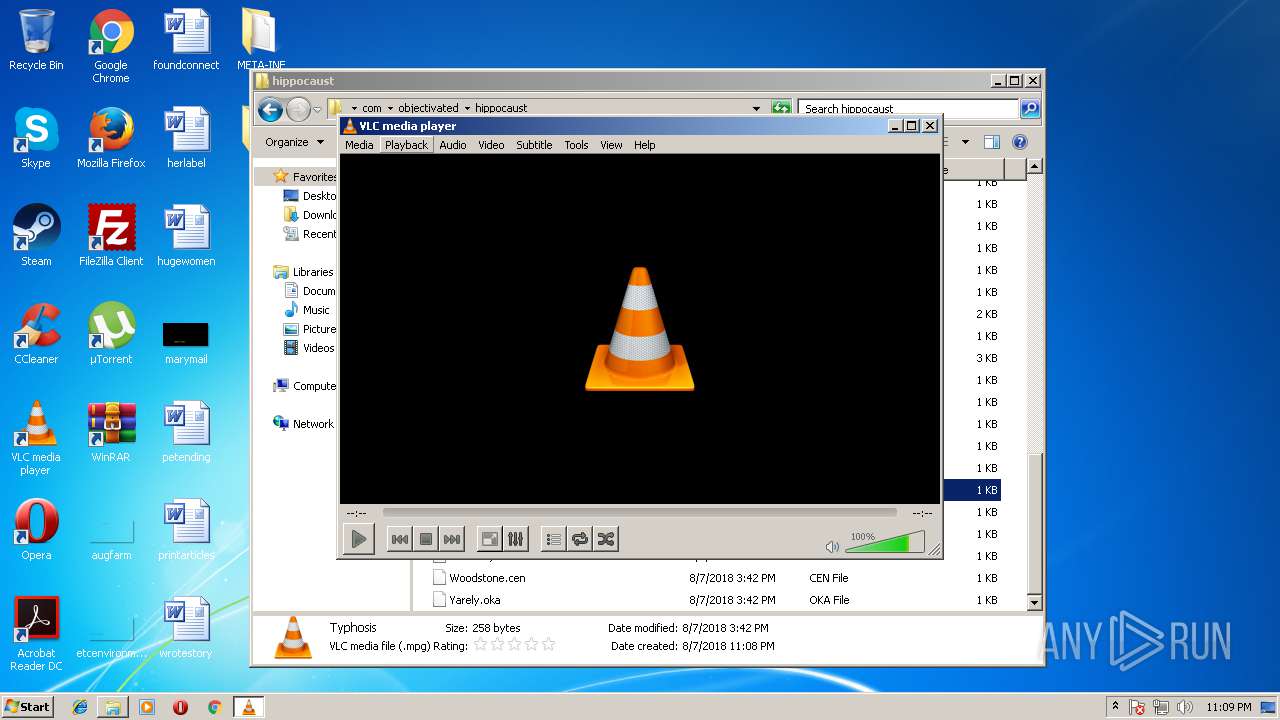
Task: Open VLC Video menu
Action: pos(491,145)
